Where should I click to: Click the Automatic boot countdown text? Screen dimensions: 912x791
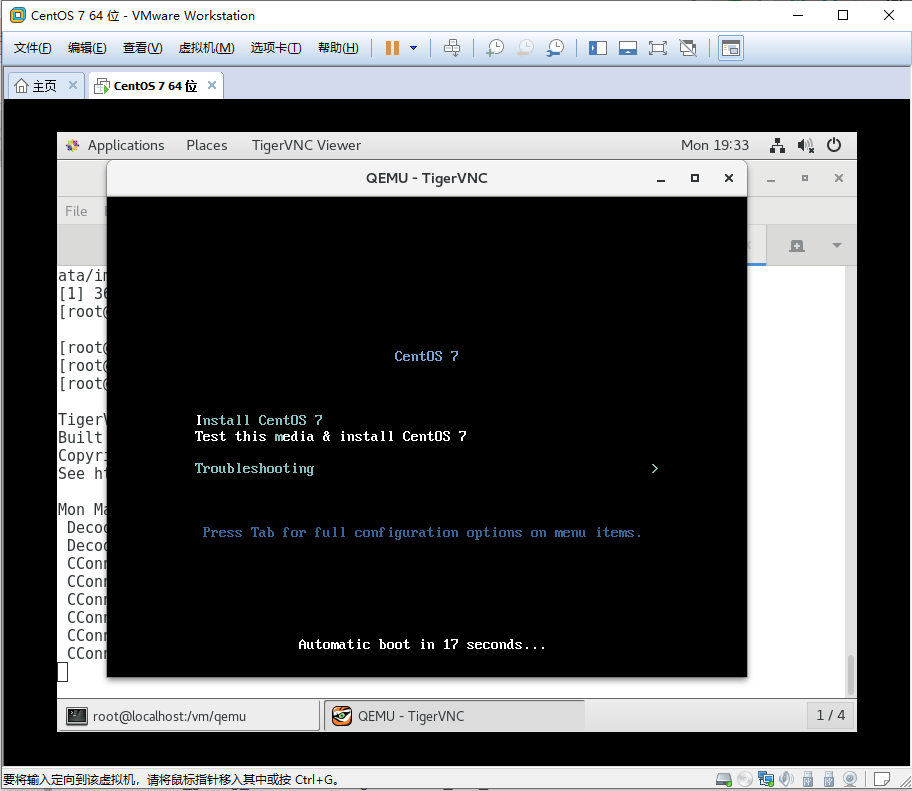tap(422, 644)
